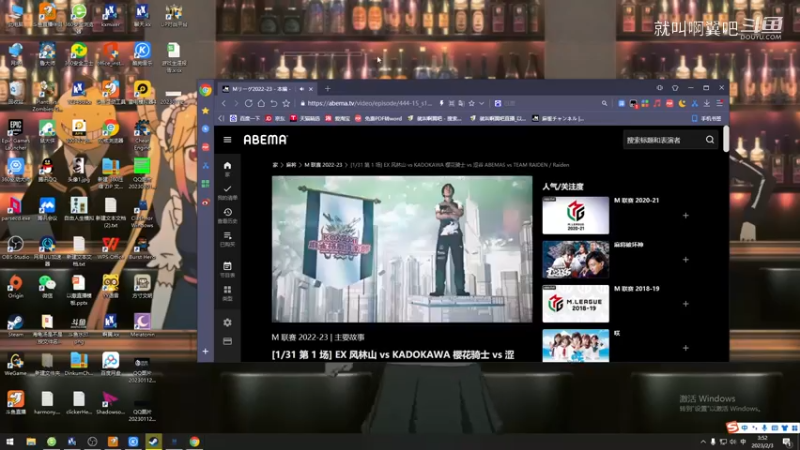This screenshot has width=800, height=450.
Task: Toggle the night mode moon extension
Action: click(682, 103)
